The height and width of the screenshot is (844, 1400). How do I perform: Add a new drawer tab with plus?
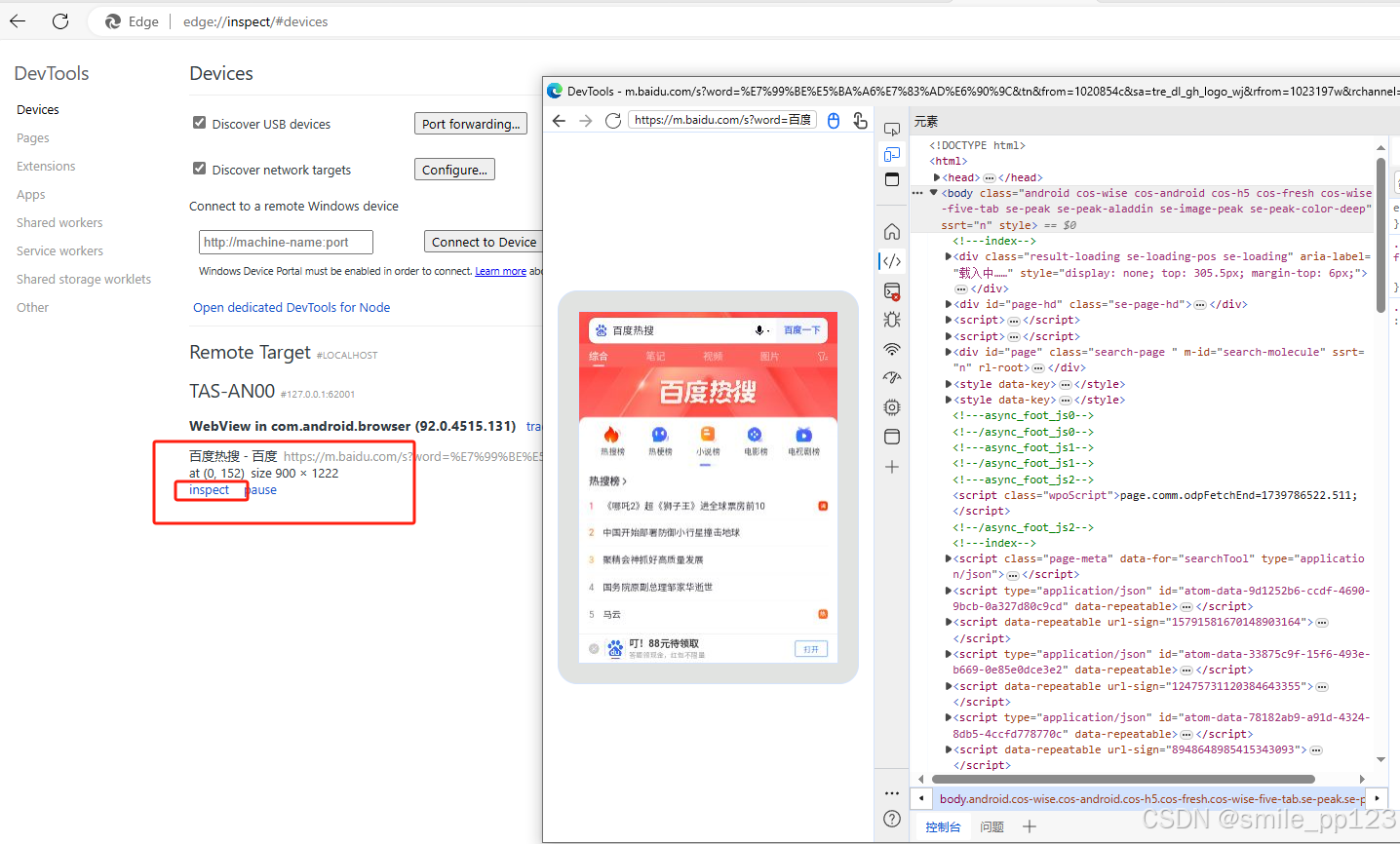click(x=1030, y=826)
